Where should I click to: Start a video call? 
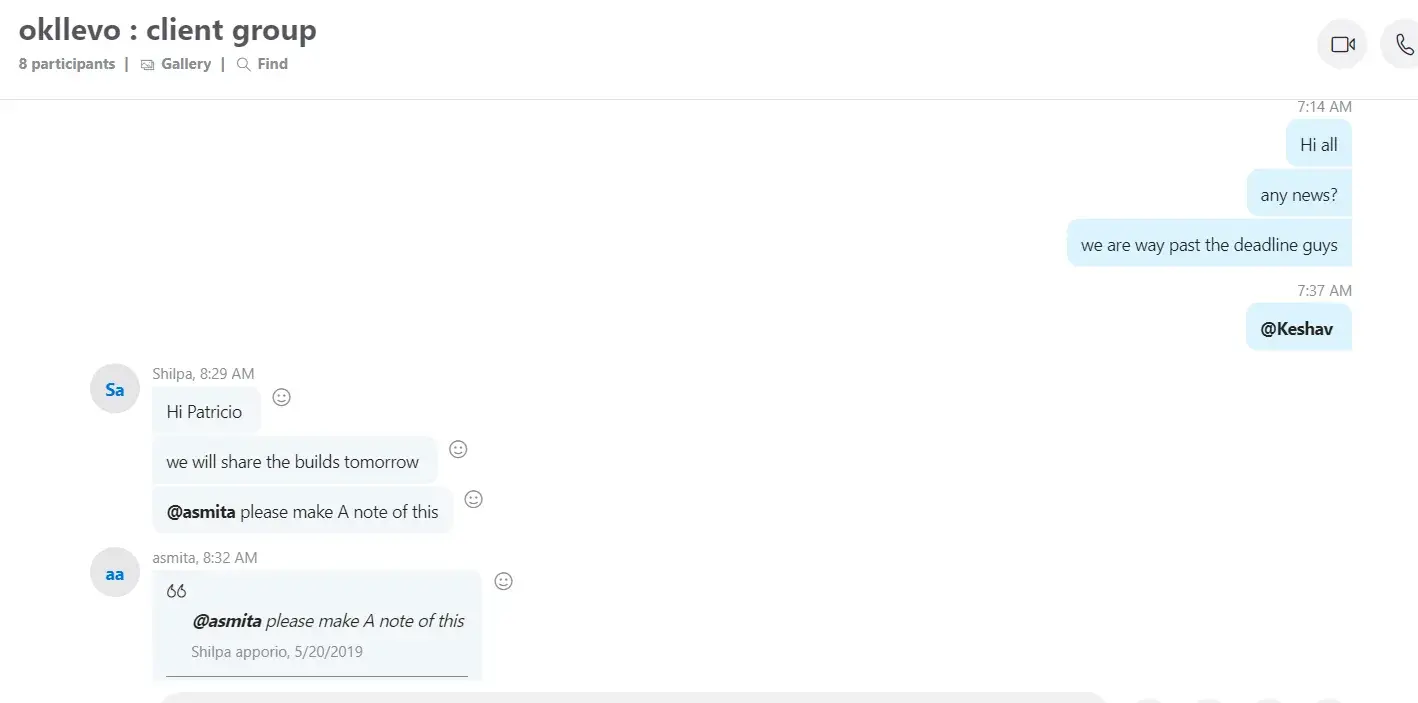[x=1342, y=45]
